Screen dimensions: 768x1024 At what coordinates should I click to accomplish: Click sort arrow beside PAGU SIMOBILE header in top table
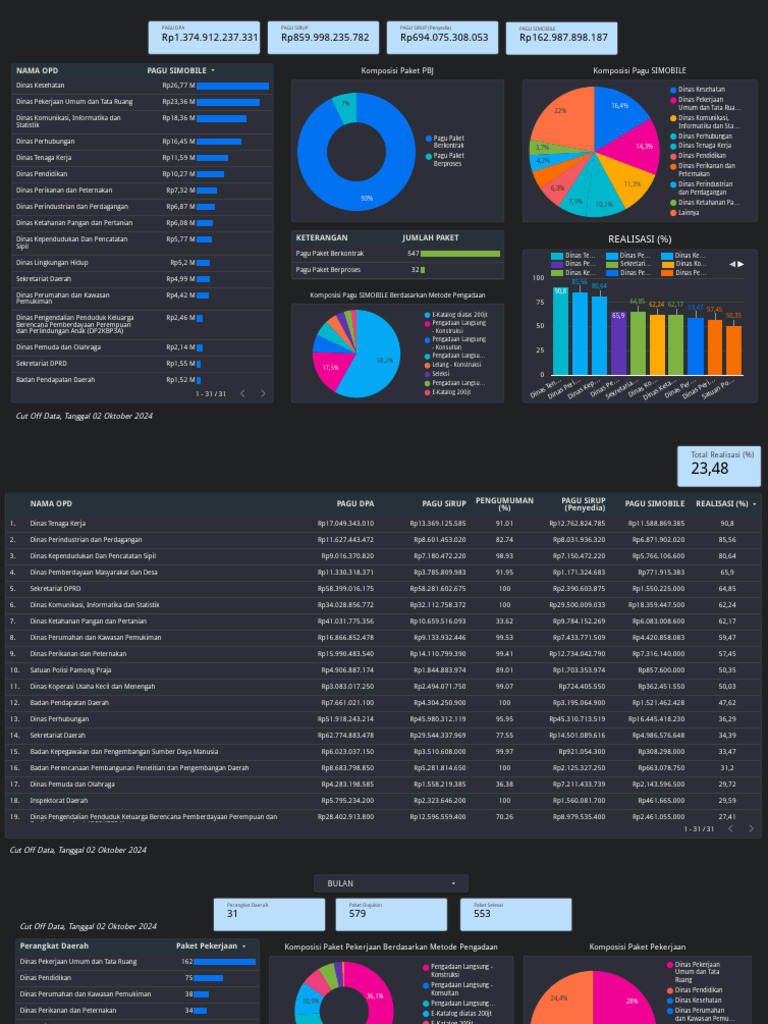coord(213,71)
